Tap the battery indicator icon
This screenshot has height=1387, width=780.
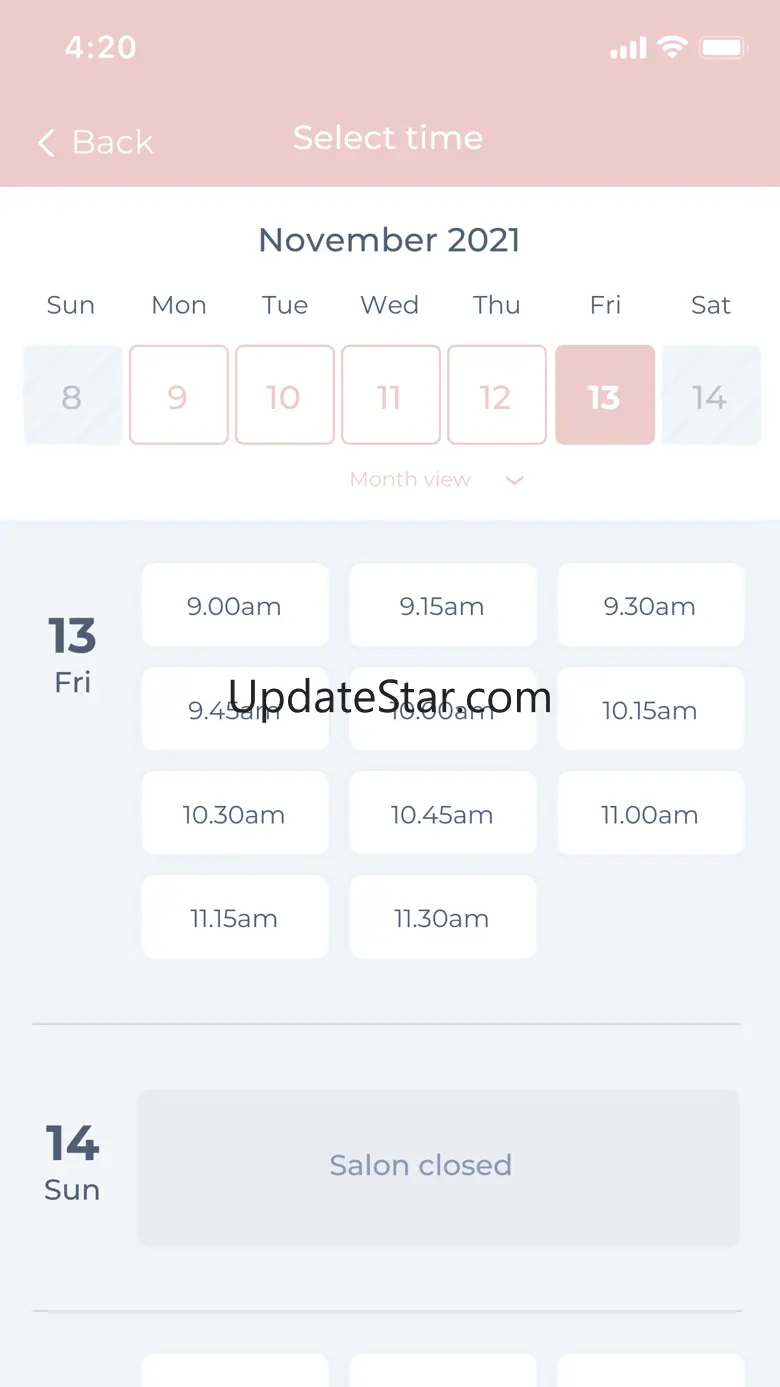coord(723,47)
